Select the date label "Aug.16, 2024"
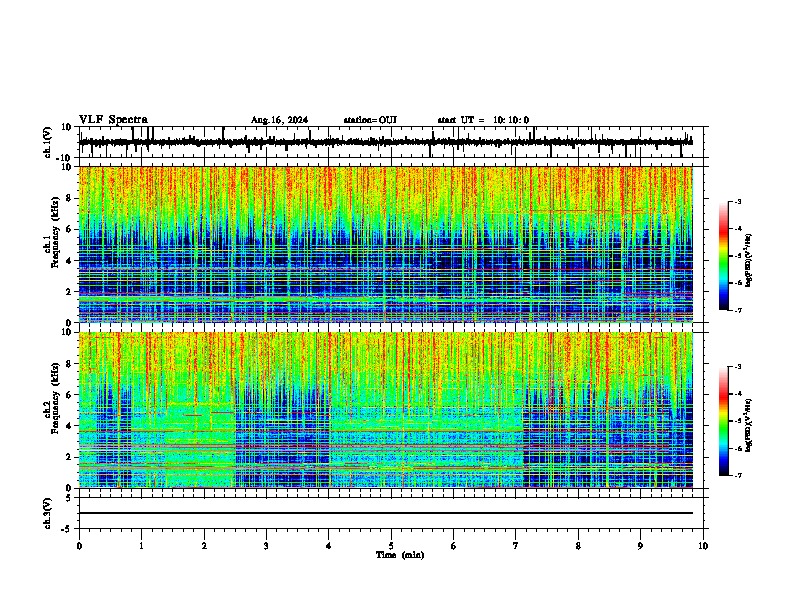Viewport: 792px width, 612px height. pyautogui.click(x=279, y=120)
